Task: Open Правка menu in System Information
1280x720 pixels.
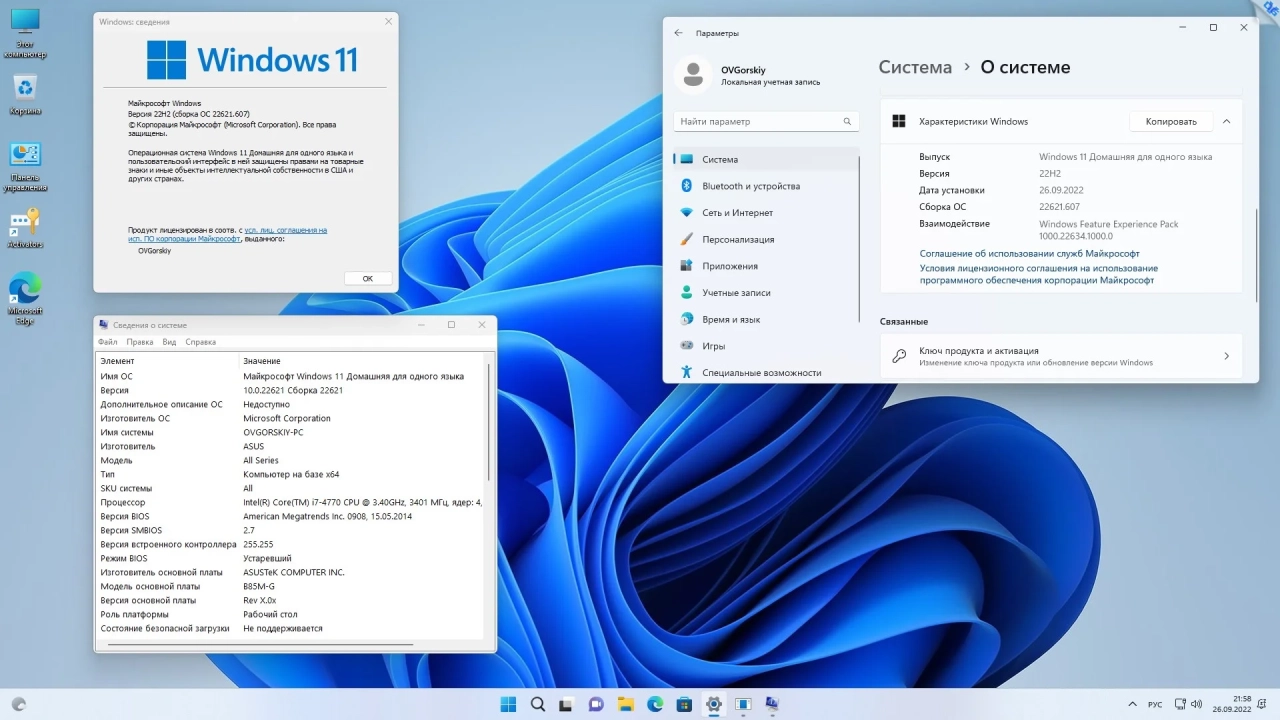Action: 140,342
